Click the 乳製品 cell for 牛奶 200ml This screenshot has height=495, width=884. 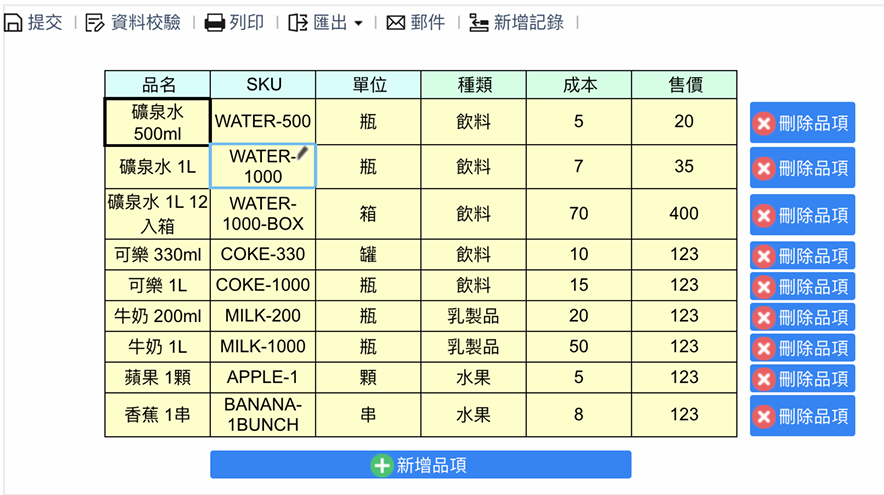click(473, 317)
